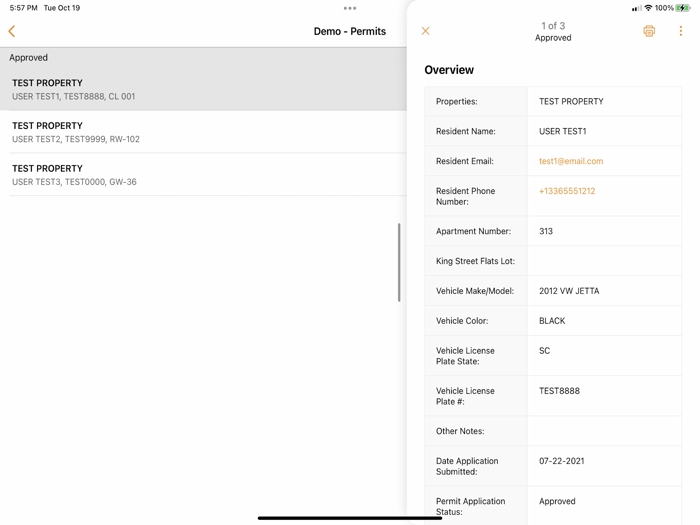Image resolution: width=700 pixels, height=525 pixels.
Task: Tap the Tue Oct 19 date
Action: click(62, 8)
